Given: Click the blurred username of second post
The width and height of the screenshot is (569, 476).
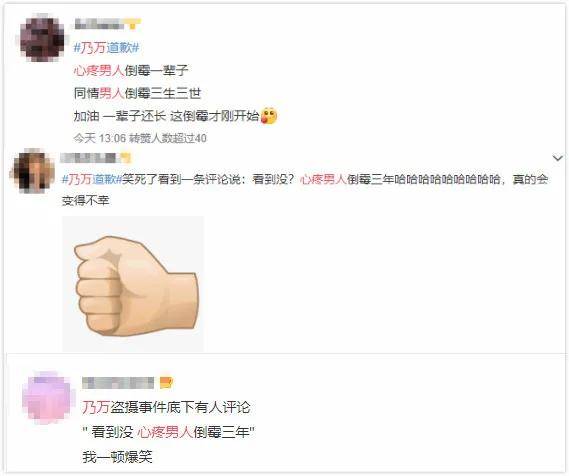Looking at the screenshot, I should pyautogui.click(x=89, y=158).
